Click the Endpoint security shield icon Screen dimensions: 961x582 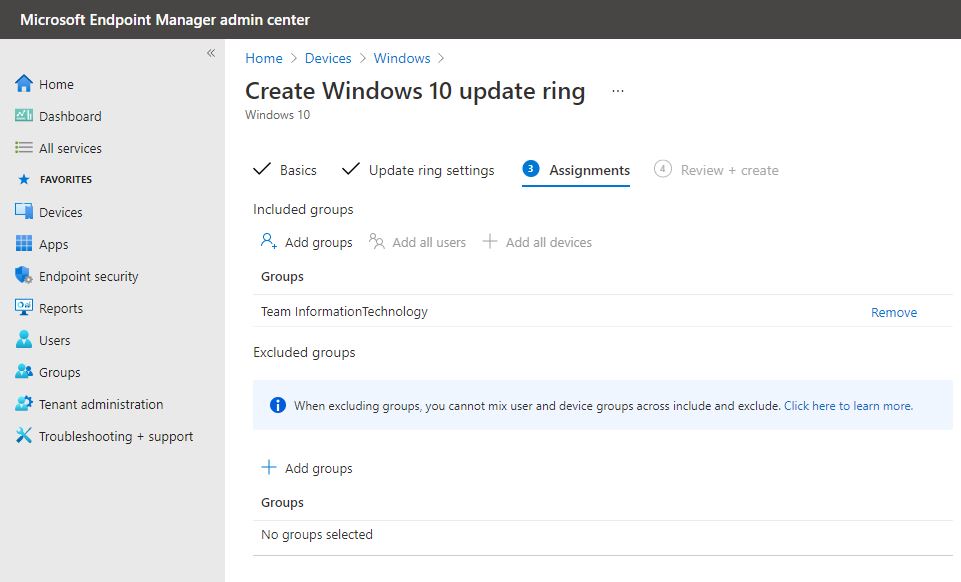tap(24, 275)
